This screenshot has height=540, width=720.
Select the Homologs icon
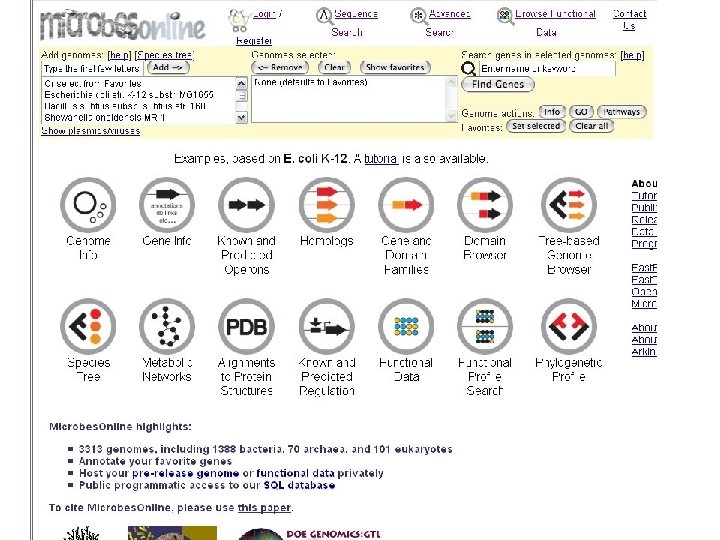(x=326, y=205)
